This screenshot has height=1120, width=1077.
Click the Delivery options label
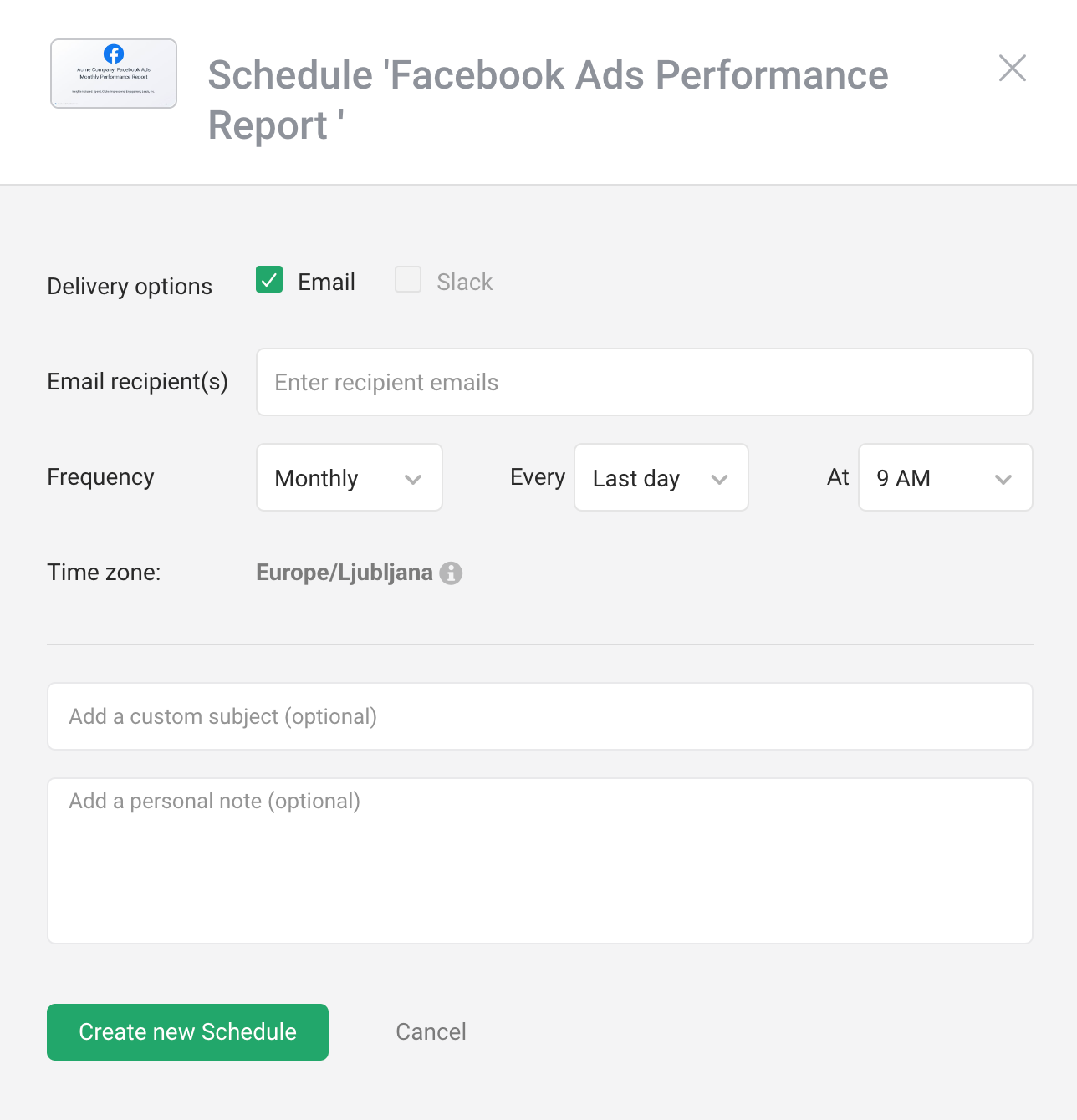[x=129, y=286]
